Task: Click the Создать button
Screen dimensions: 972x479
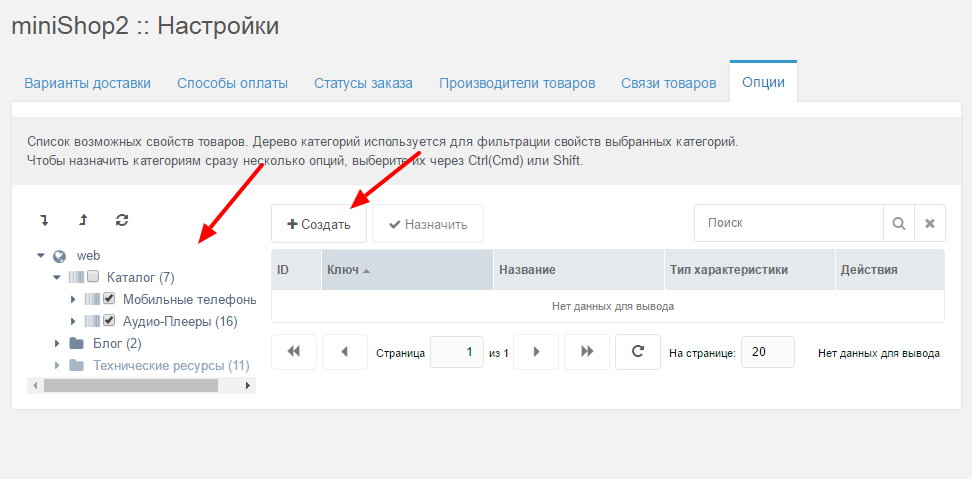Action: 319,224
